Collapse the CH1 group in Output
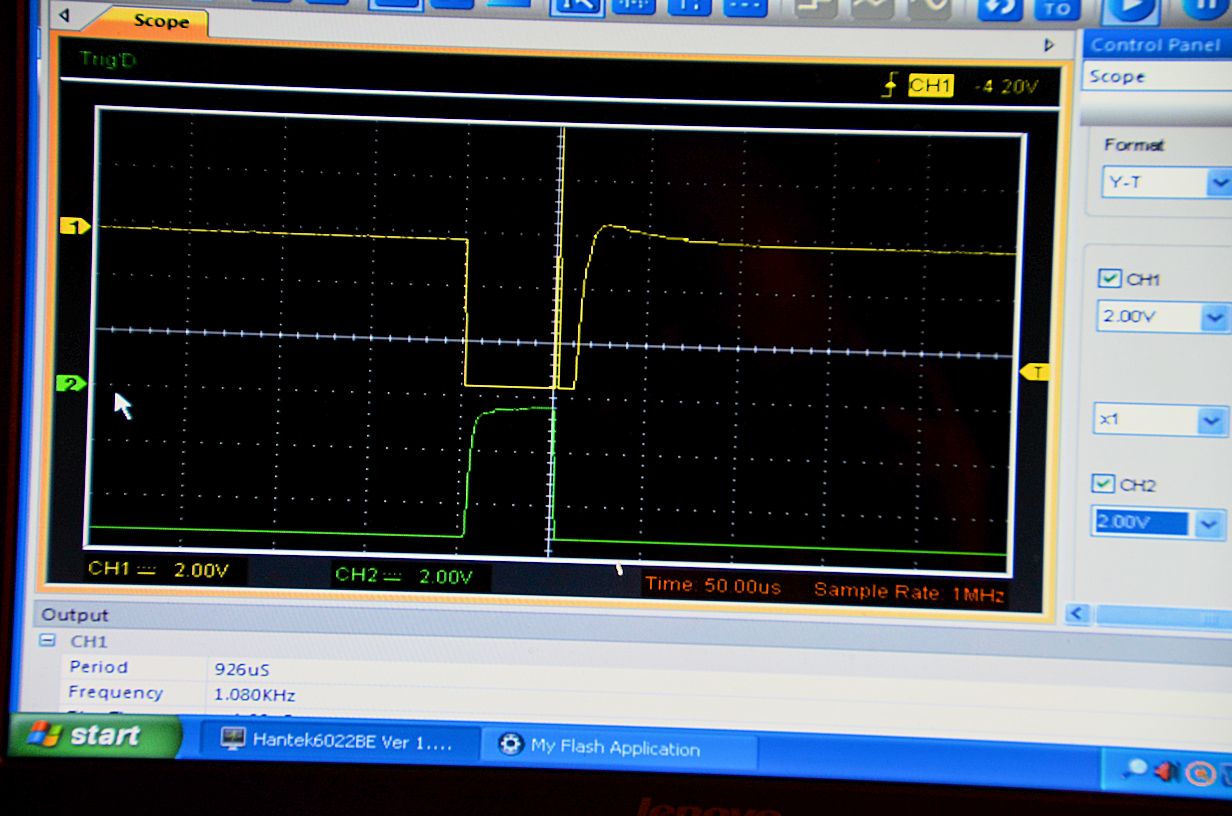This screenshot has width=1232, height=816. (47, 641)
